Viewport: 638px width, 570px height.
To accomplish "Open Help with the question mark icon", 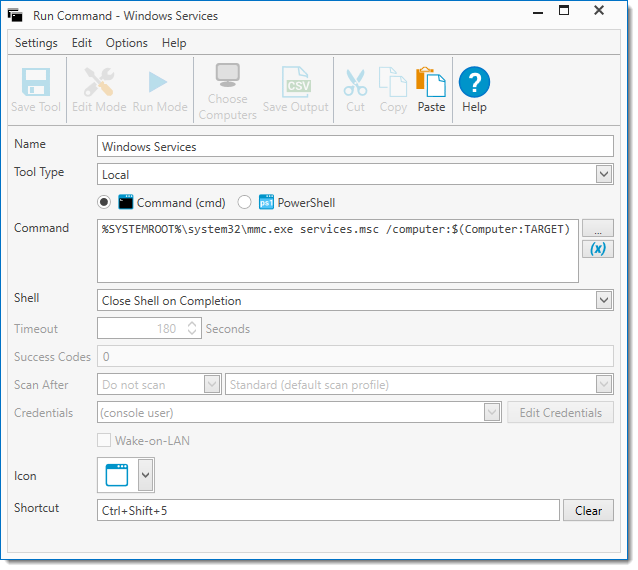I will 474,82.
